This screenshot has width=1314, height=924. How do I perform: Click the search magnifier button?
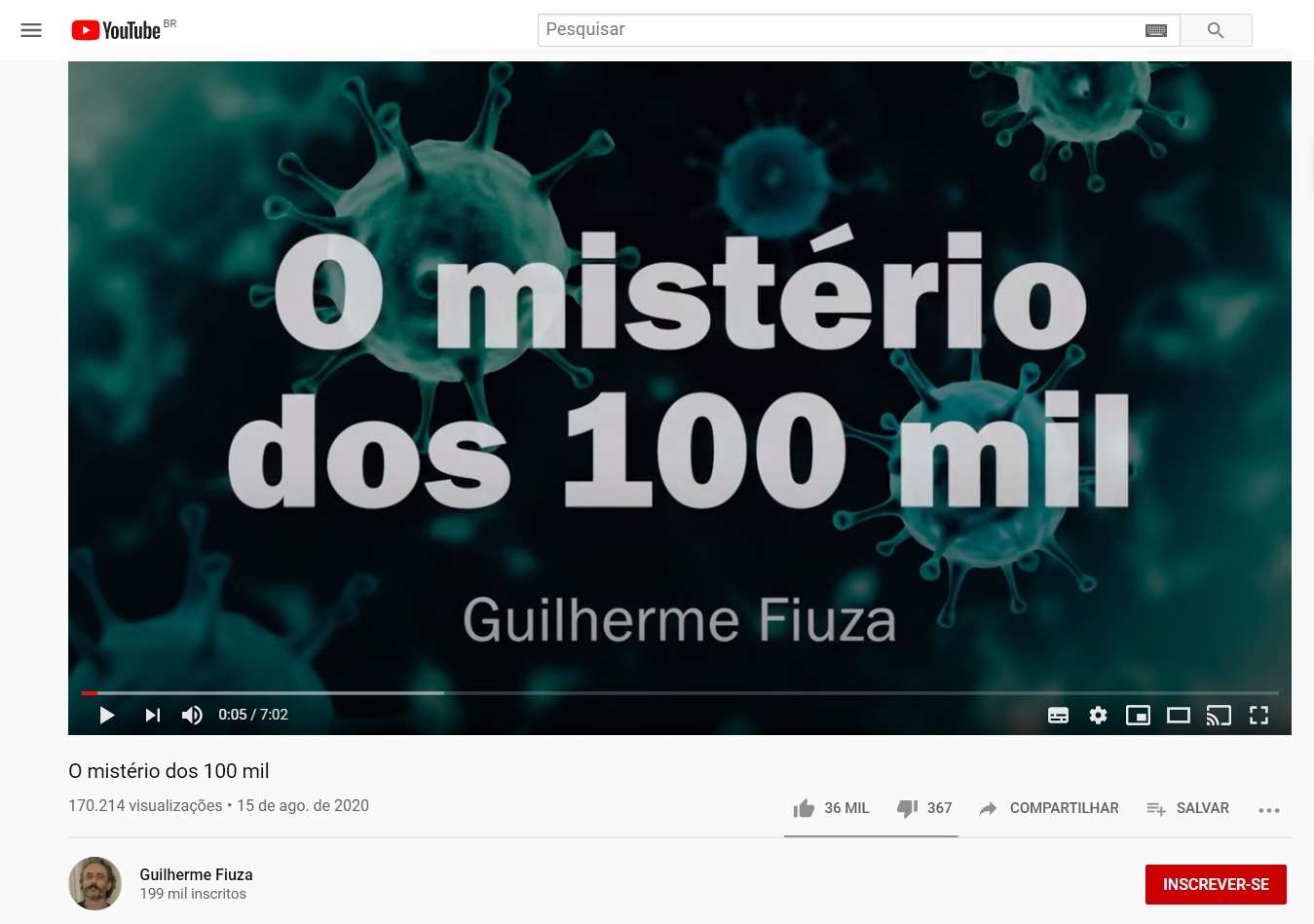tap(1216, 30)
